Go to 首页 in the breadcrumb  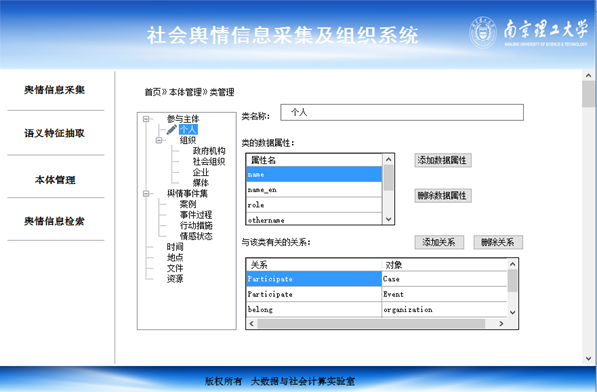click(152, 92)
